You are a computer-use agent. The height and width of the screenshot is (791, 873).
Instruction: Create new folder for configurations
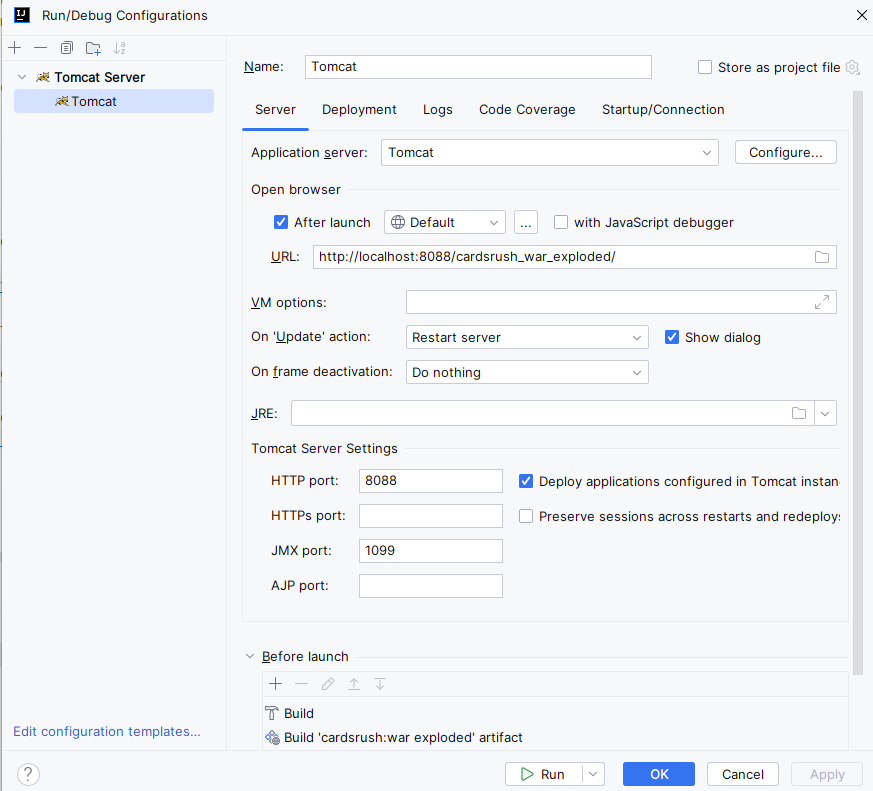tap(93, 48)
